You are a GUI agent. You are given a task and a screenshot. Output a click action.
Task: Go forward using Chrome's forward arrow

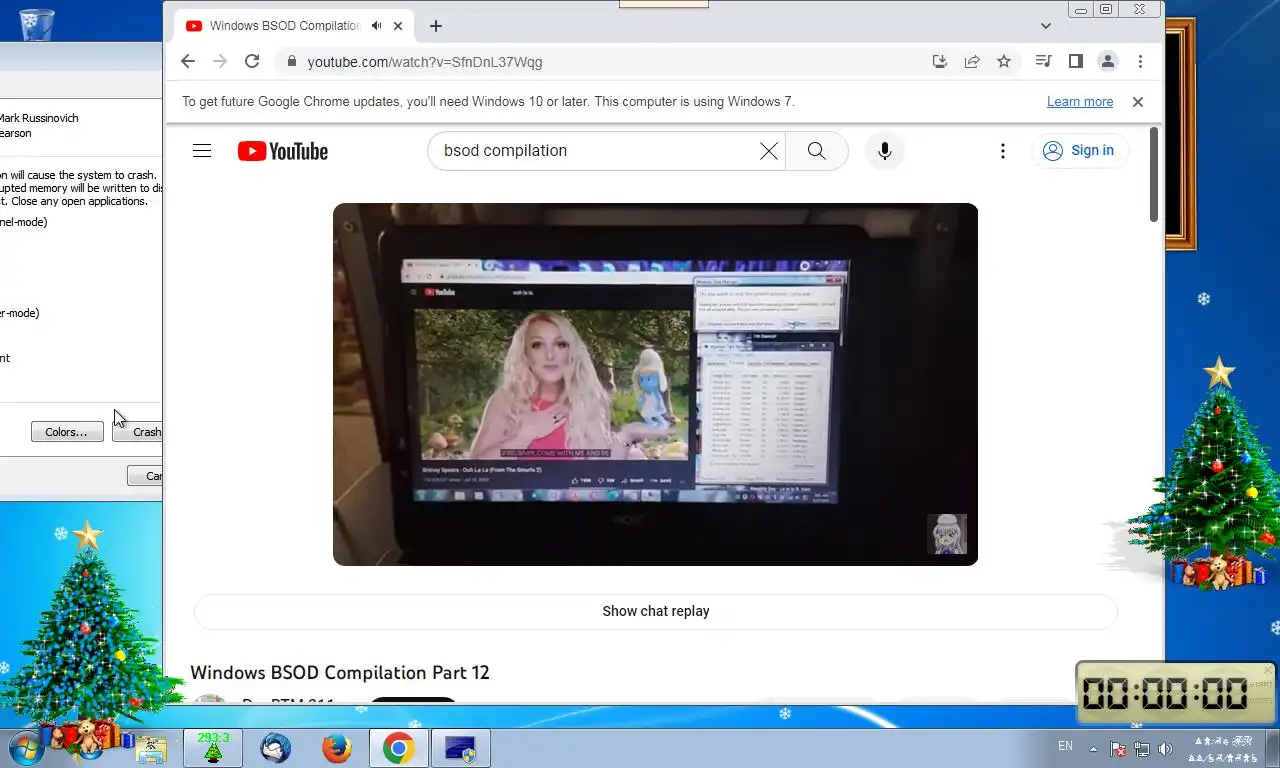pyautogui.click(x=220, y=61)
